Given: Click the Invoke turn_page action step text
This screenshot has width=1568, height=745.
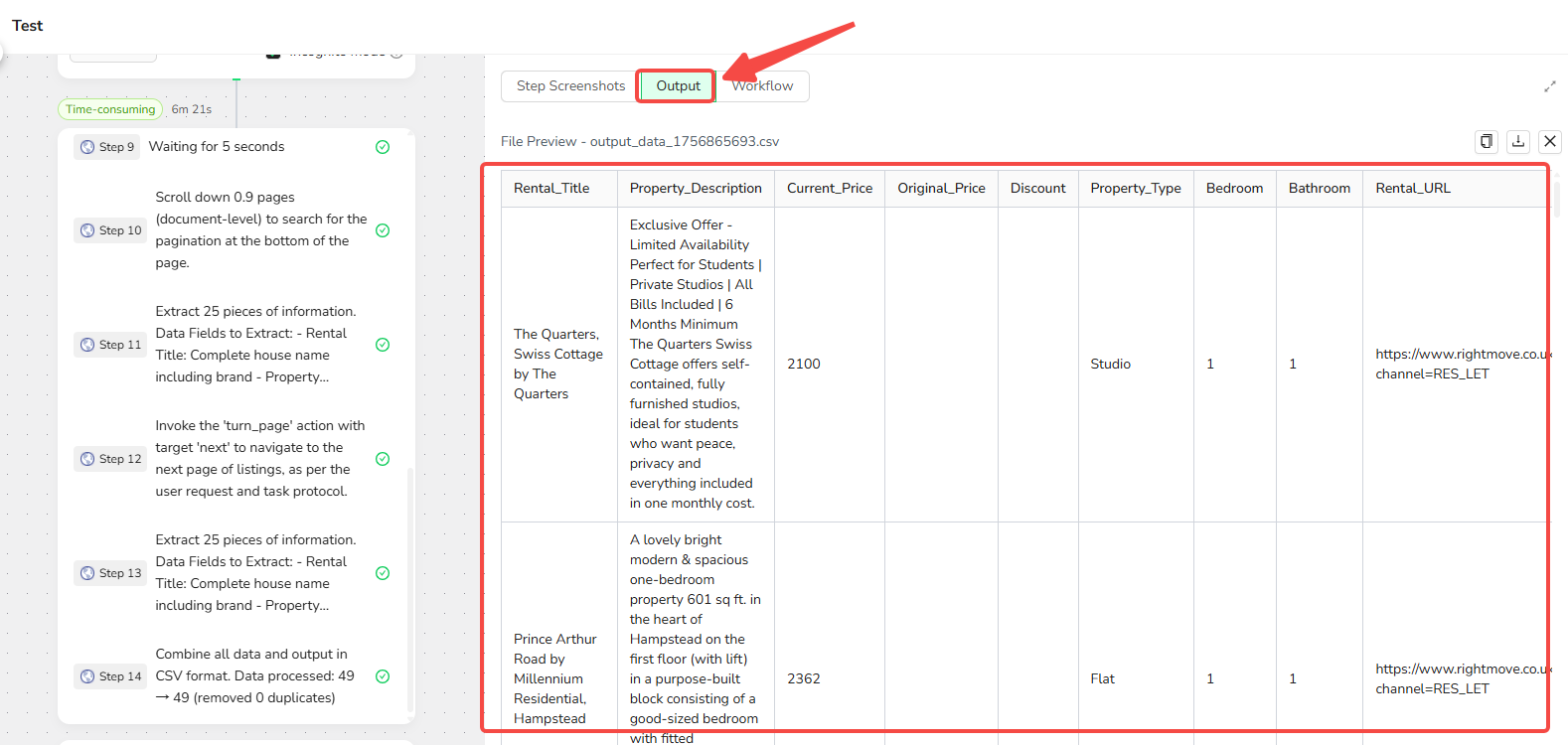Looking at the screenshot, I should (x=260, y=459).
